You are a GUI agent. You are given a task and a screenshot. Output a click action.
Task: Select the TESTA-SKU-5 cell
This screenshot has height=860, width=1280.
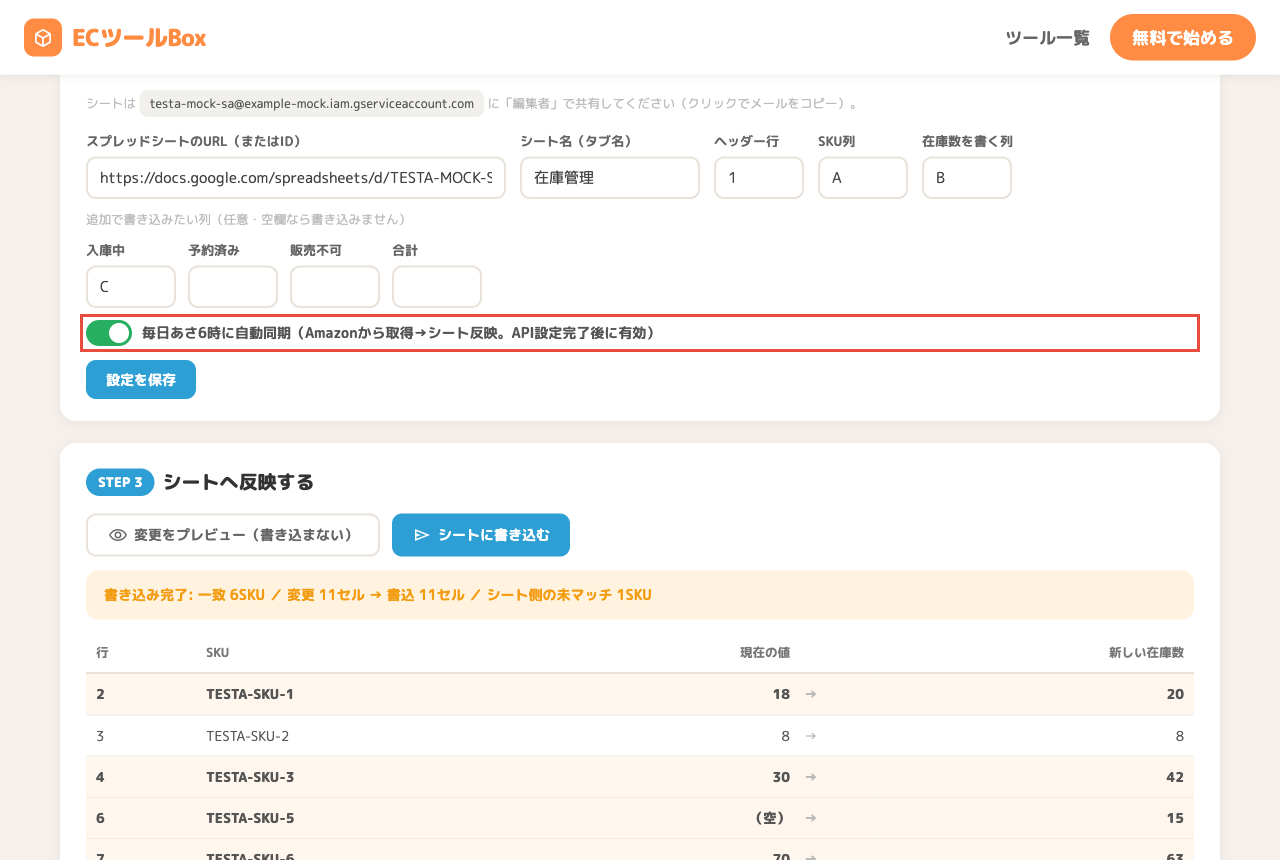[x=250, y=818]
